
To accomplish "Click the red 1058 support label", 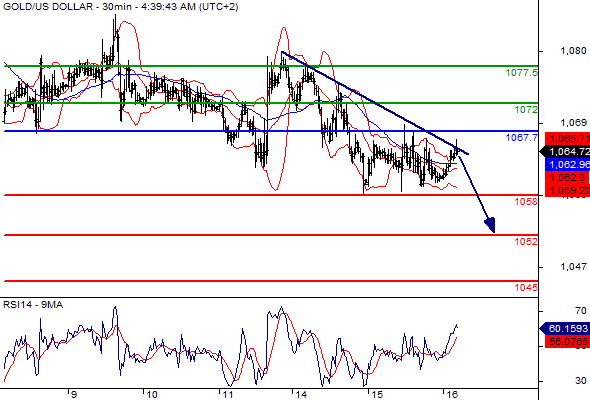I will (526, 202).
